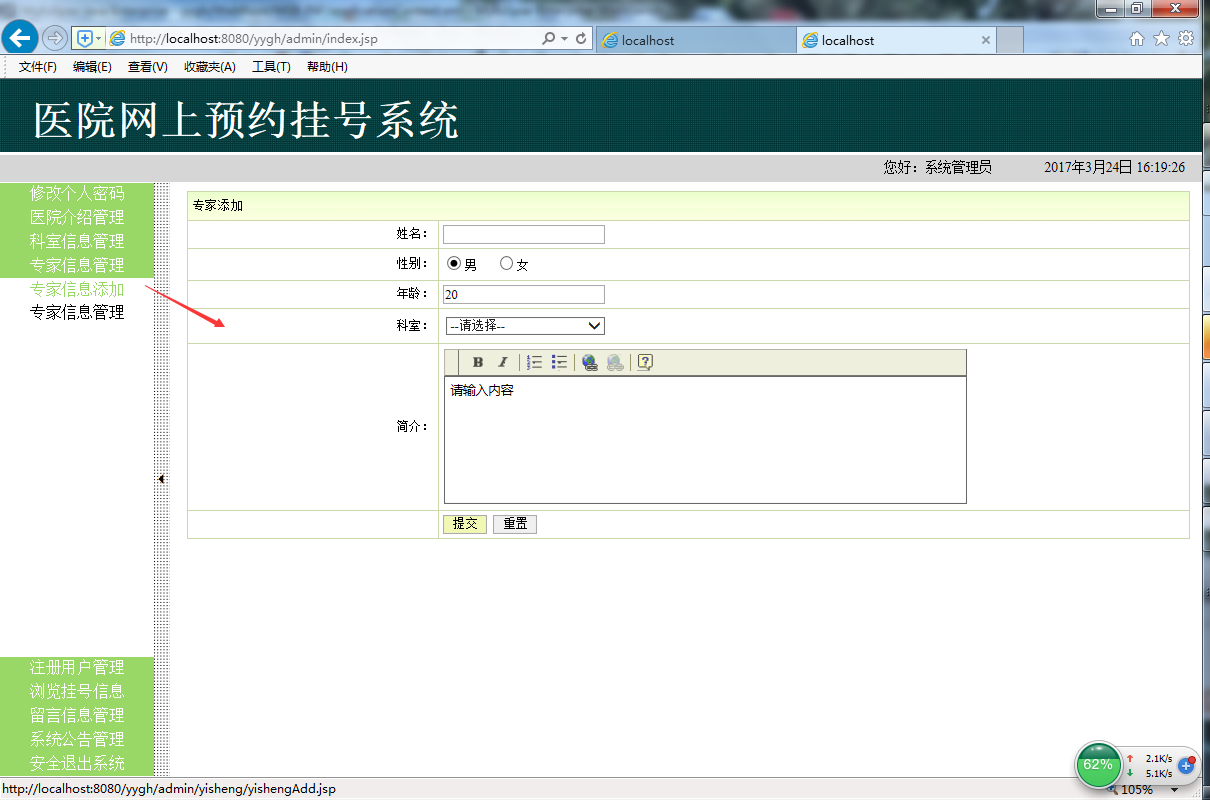This screenshot has width=1210, height=800.
Task: Collapse the sidebar with the black arrow handle
Action: (161, 479)
